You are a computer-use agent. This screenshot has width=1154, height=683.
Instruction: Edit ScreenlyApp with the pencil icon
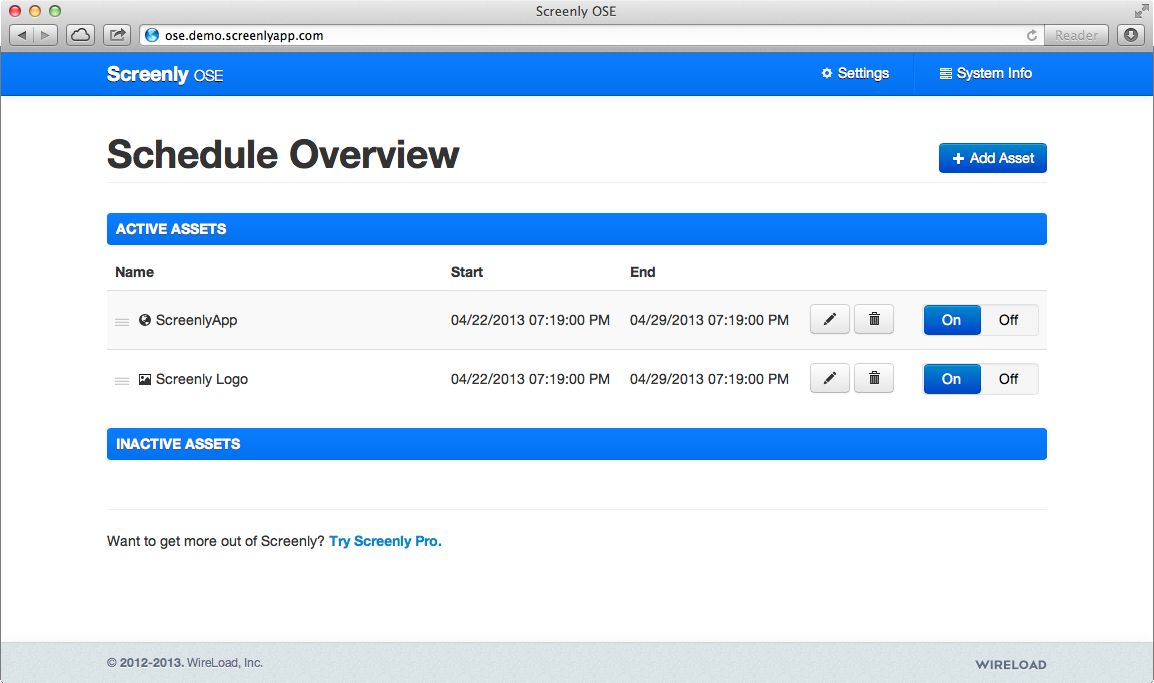click(x=829, y=319)
